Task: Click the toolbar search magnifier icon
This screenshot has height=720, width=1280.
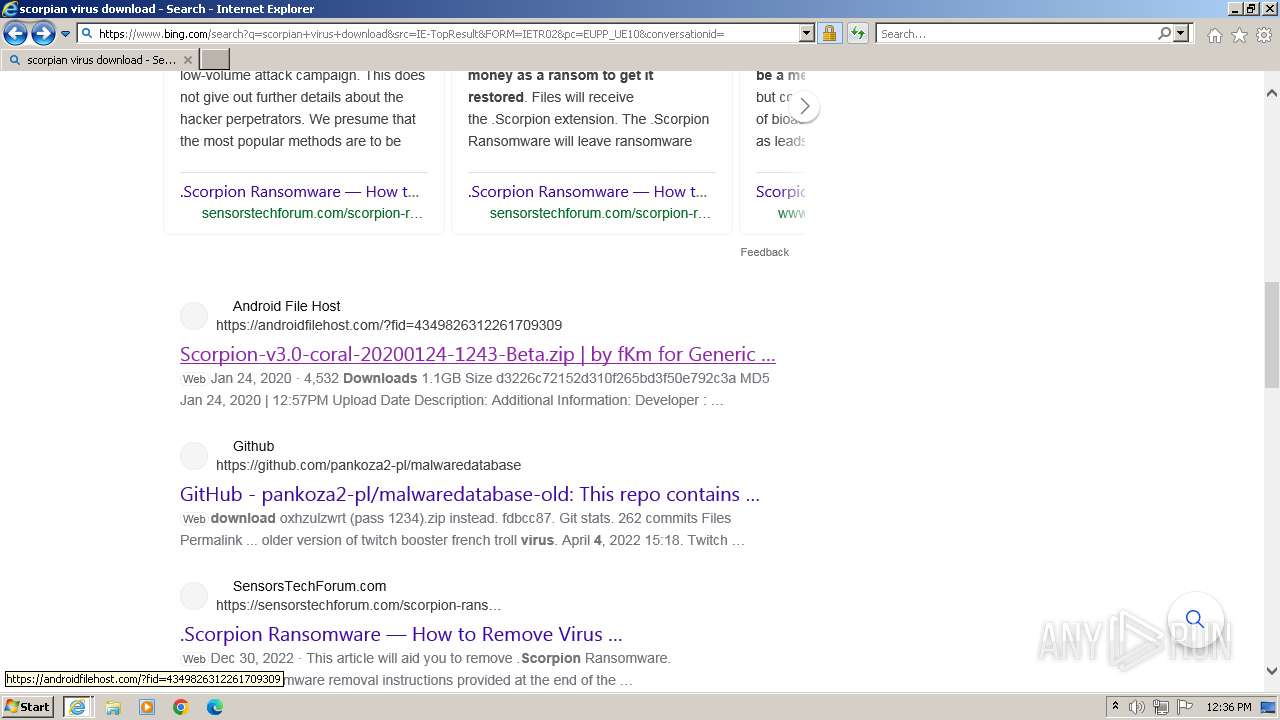Action: [1164, 33]
